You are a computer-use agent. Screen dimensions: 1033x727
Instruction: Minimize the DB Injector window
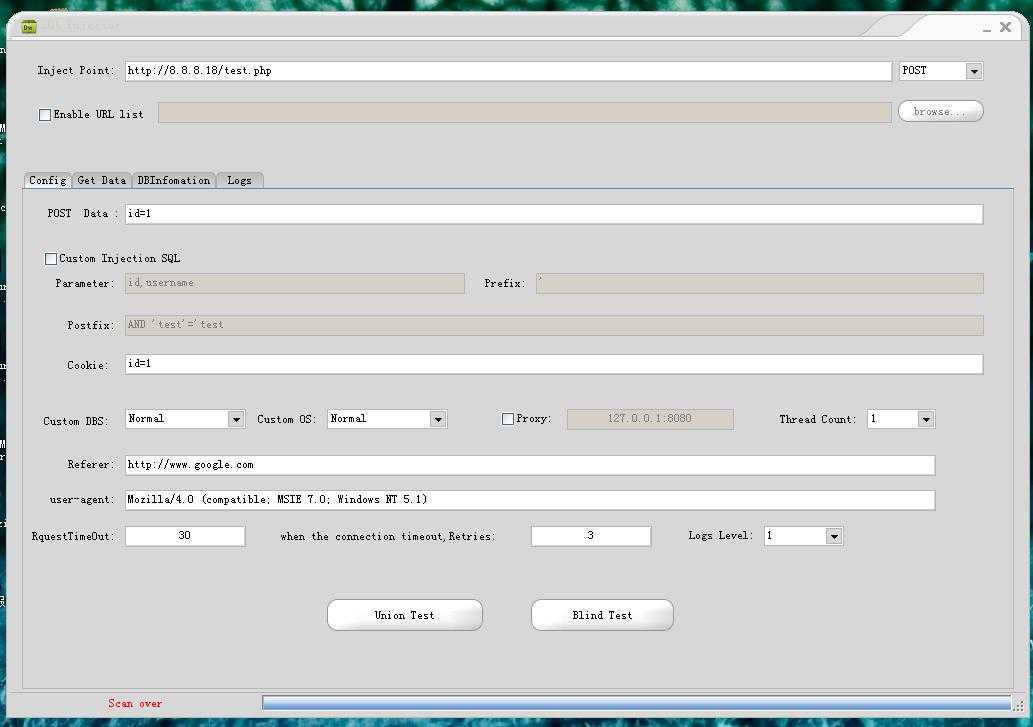986,29
